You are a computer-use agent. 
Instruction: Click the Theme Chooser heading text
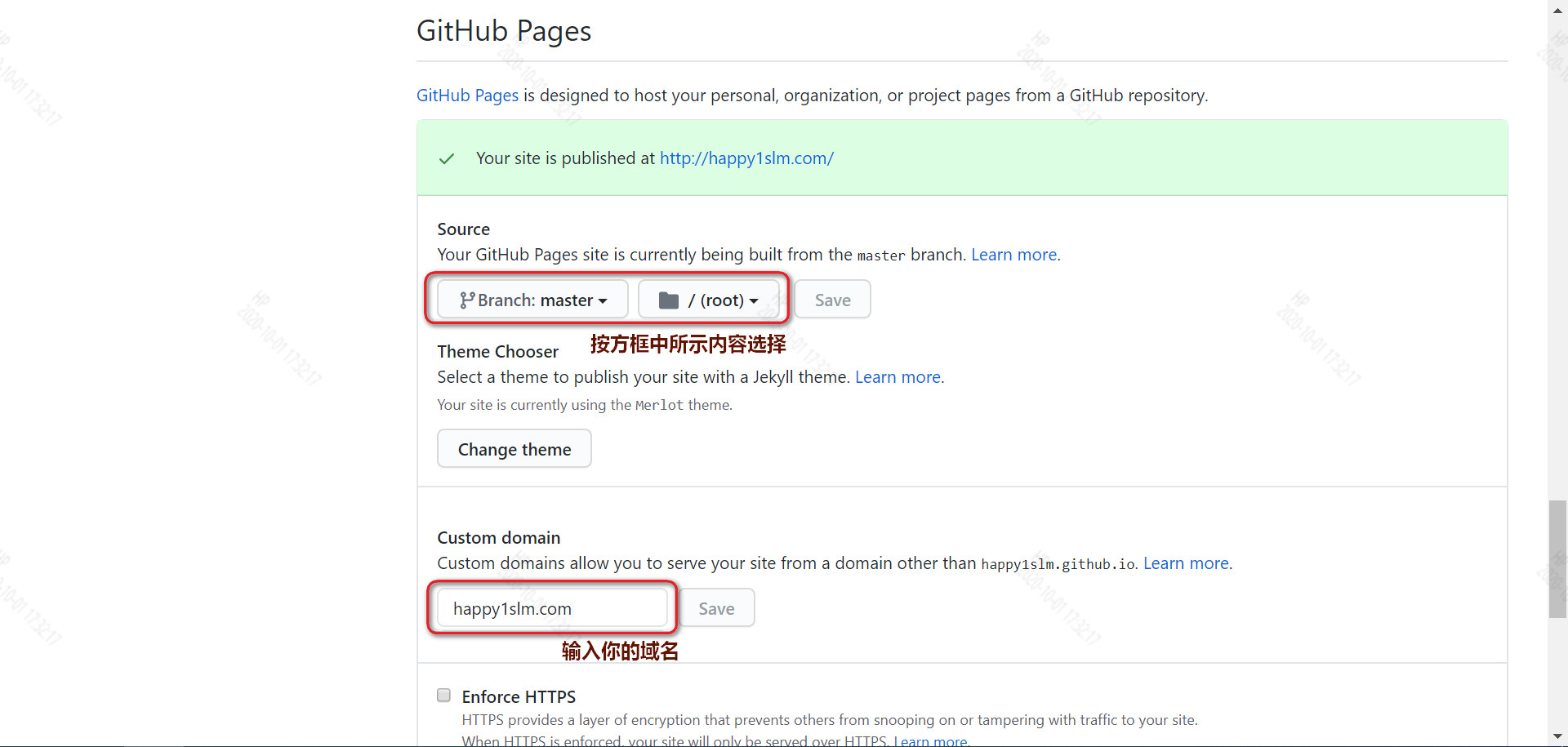tap(497, 352)
